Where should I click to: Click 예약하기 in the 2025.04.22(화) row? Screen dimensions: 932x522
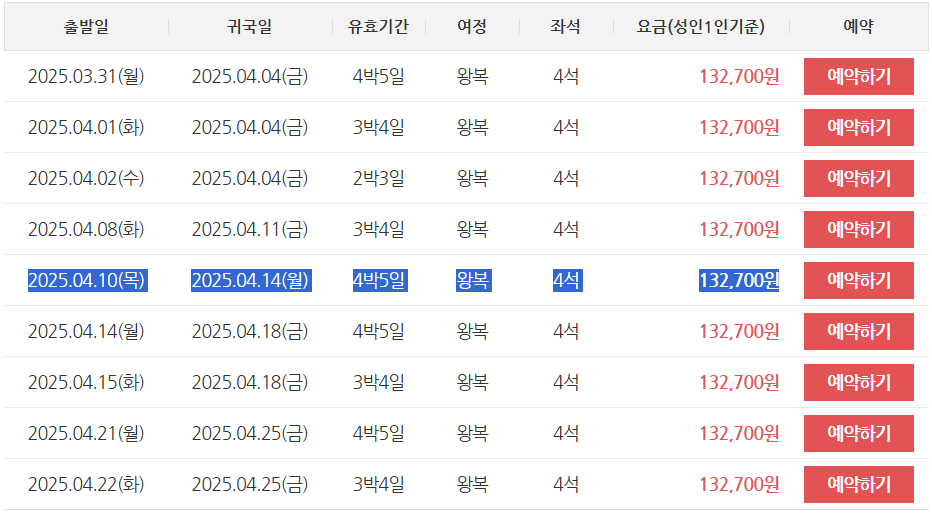pyautogui.click(x=858, y=485)
